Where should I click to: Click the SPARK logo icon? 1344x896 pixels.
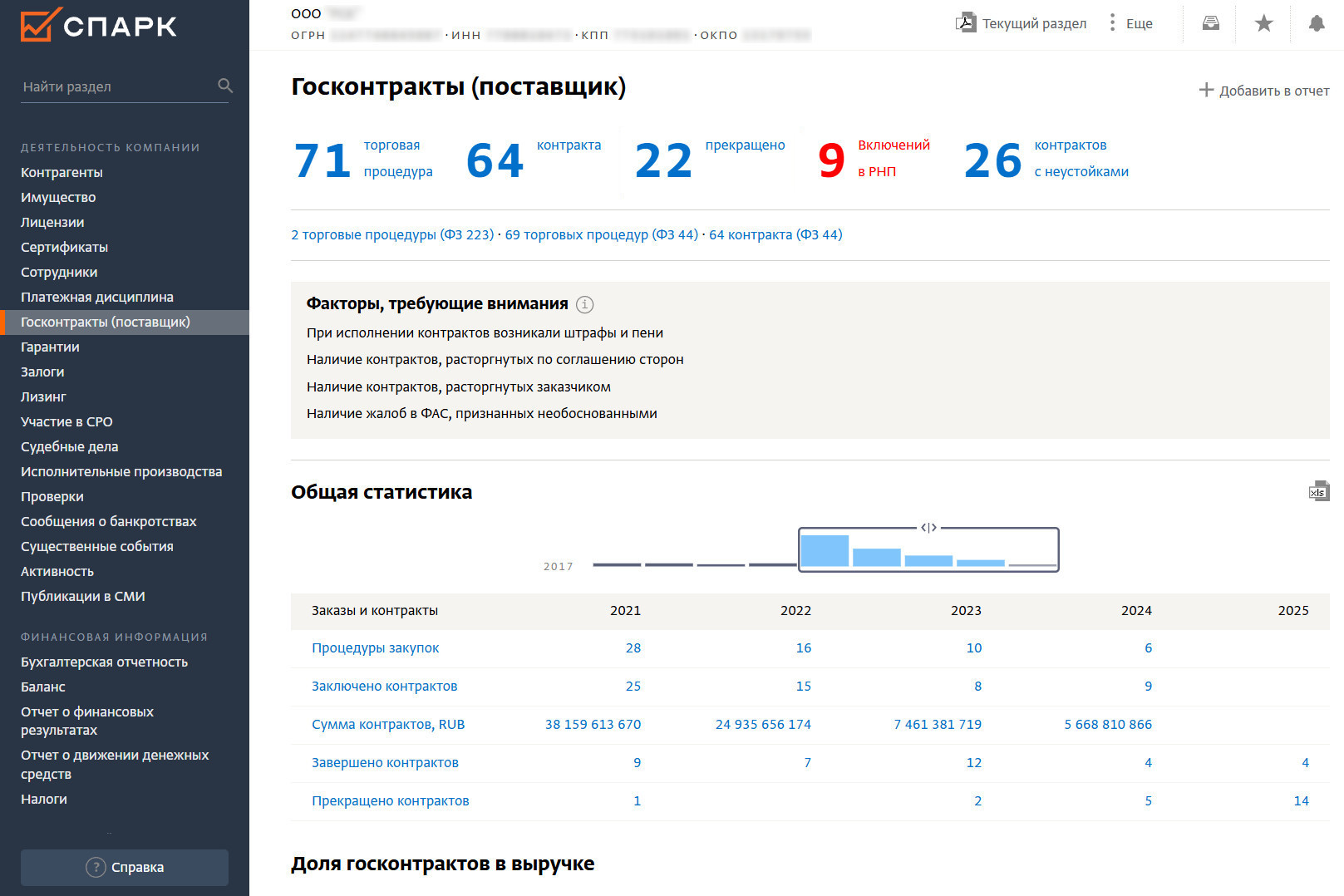click(40, 25)
